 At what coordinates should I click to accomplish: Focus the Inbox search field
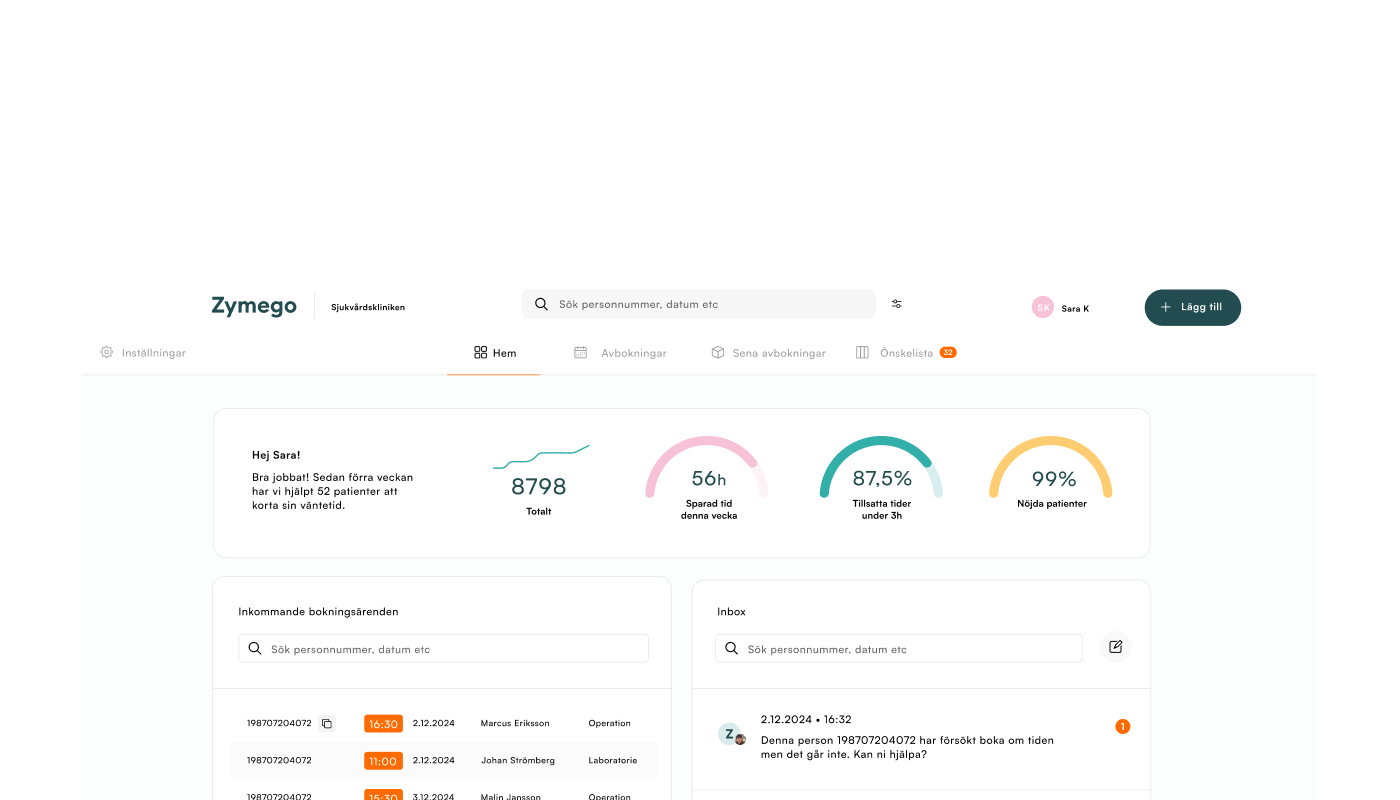tap(899, 648)
